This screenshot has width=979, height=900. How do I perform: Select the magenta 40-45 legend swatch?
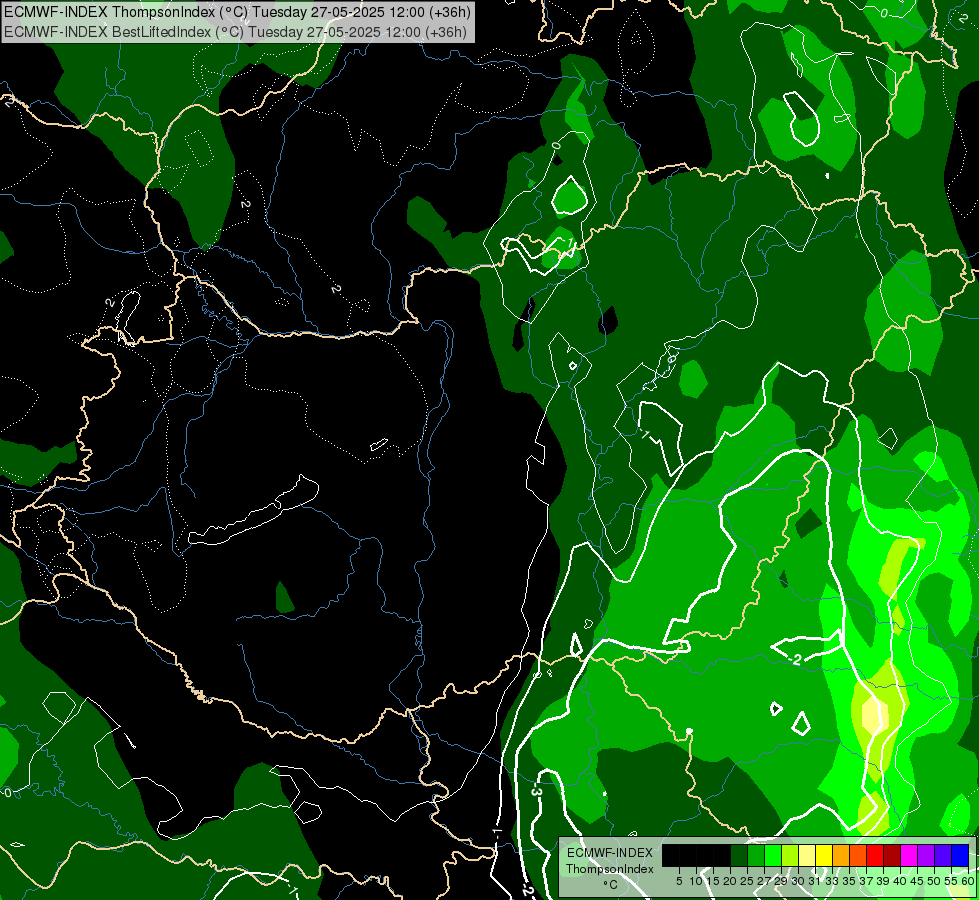909,855
